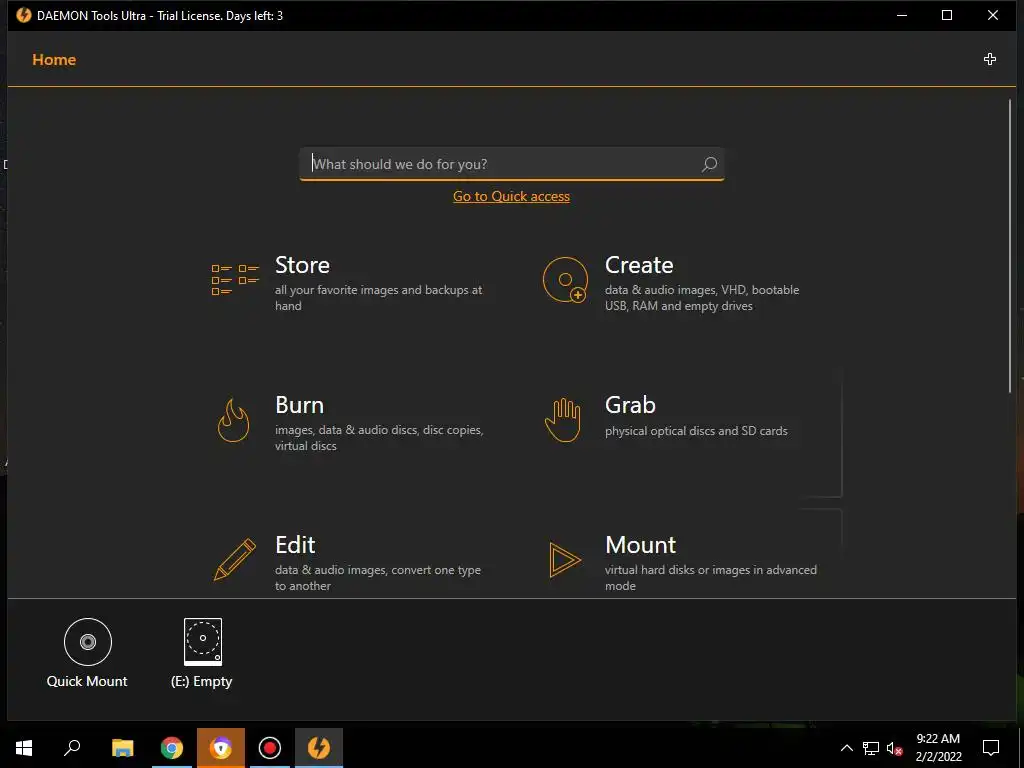This screenshot has width=1024, height=768.
Task: Open Windows taskbar search
Action: (72, 748)
